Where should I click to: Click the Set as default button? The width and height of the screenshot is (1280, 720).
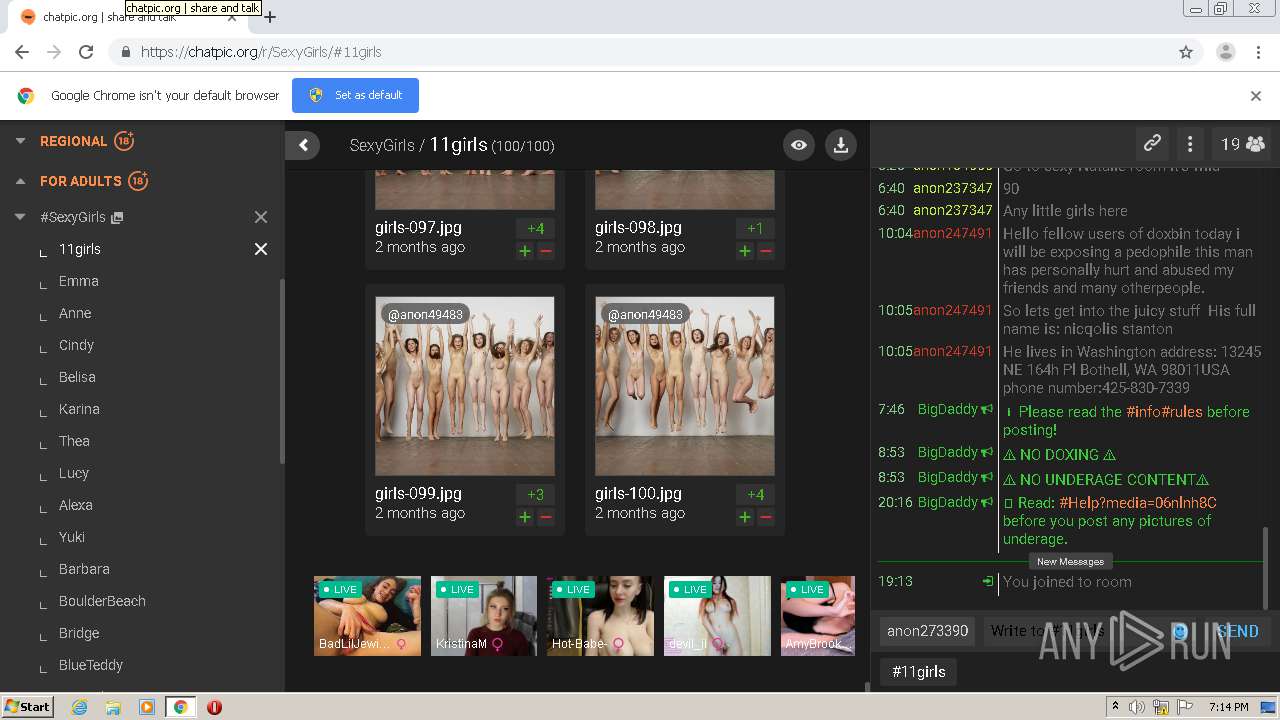click(x=355, y=95)
